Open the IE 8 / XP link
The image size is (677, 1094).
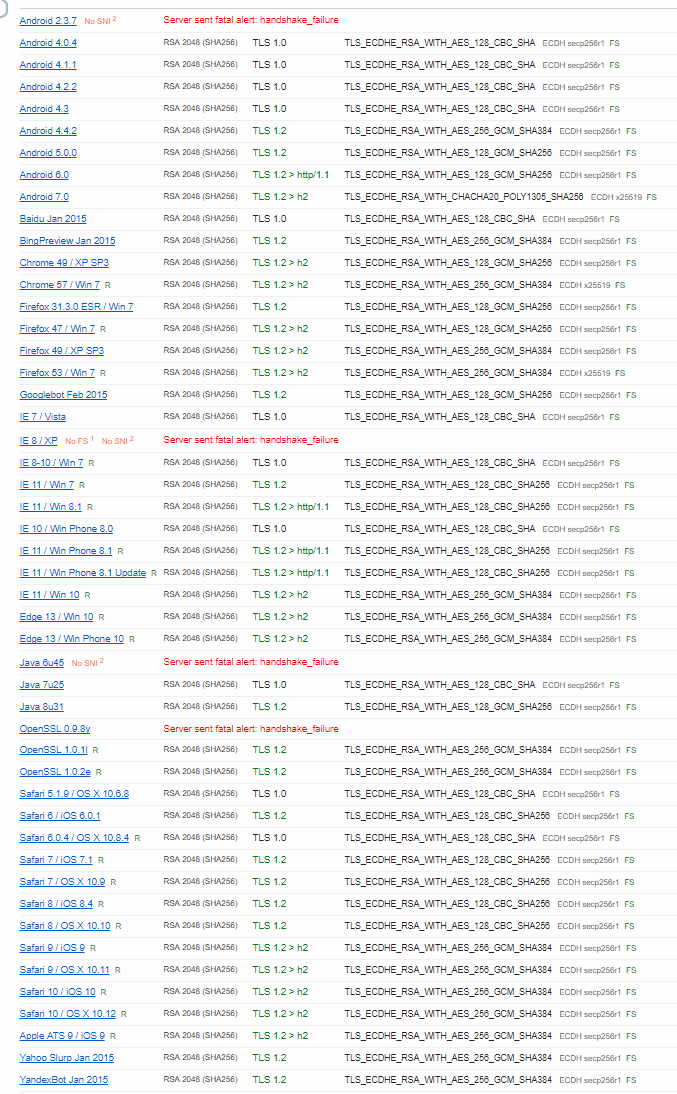pyautogui.click(x=38, y=440)
